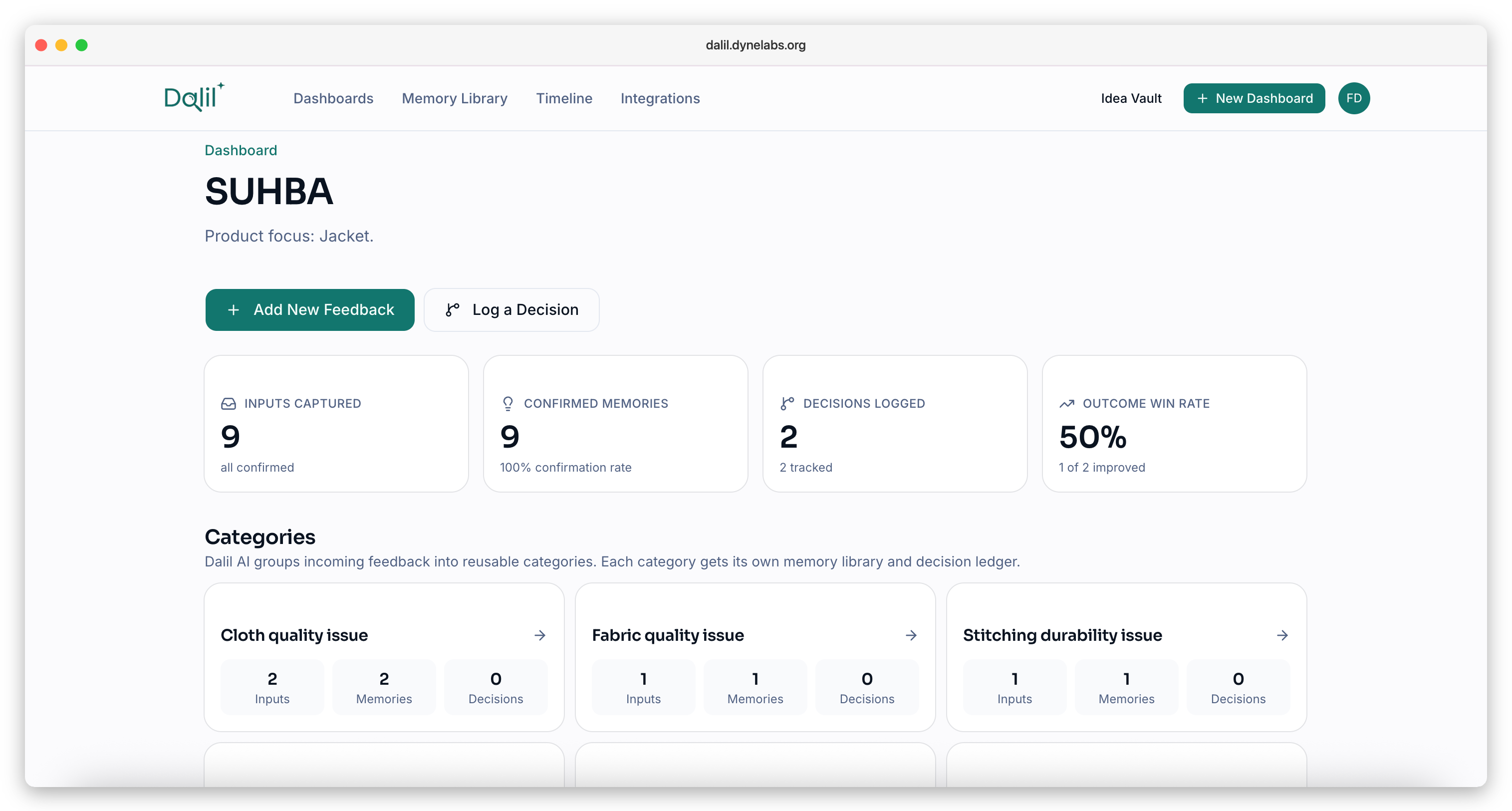Click Add New Feedback button

(310, 309)
